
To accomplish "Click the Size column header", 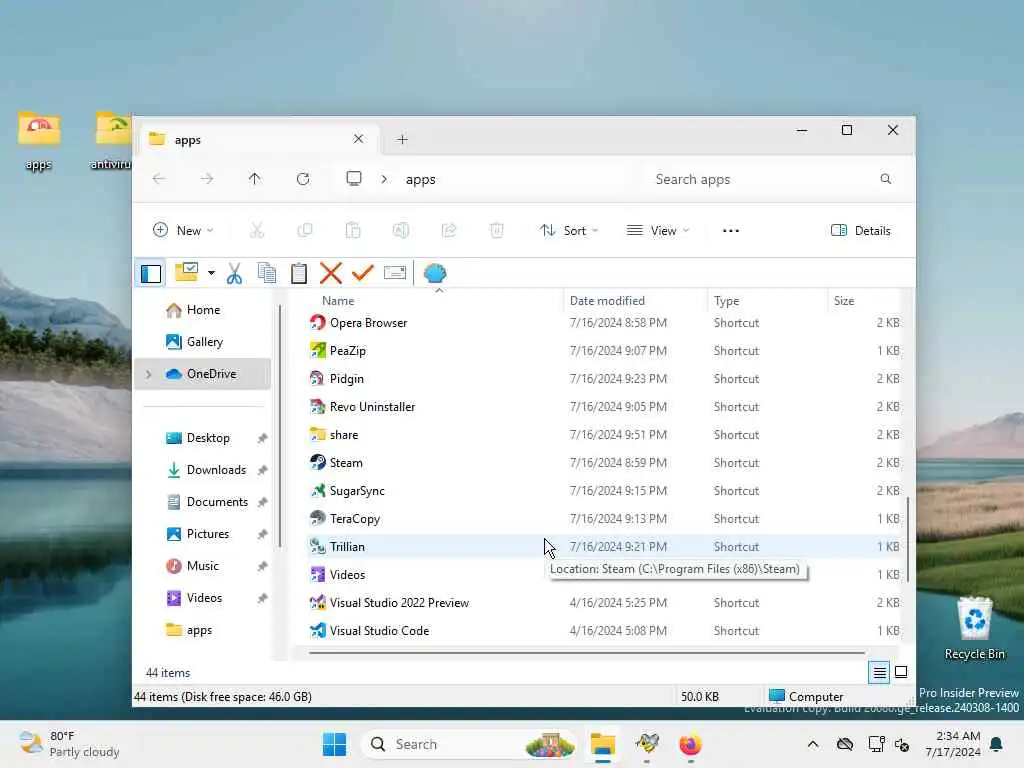I will click(864, 301).
